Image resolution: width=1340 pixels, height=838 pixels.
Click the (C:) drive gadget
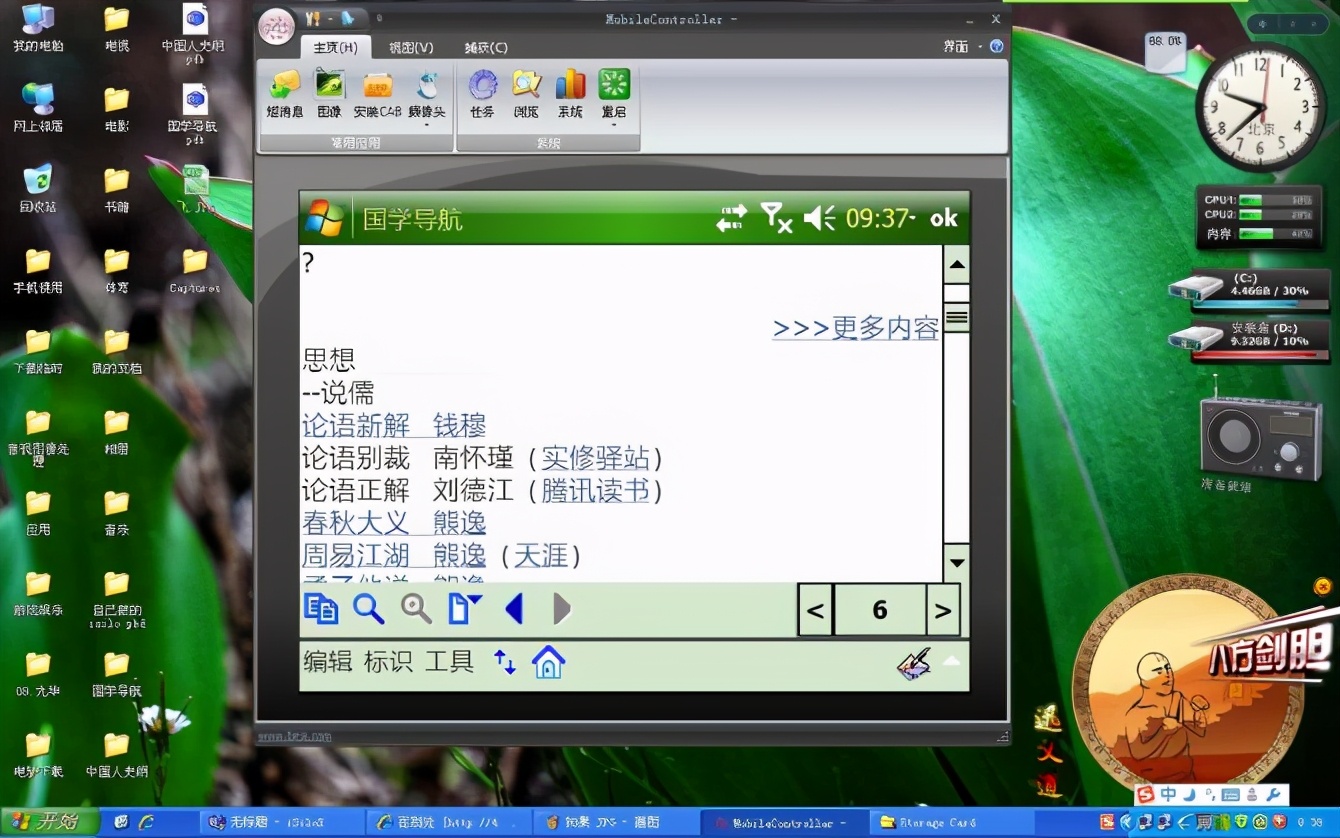[1250, 290]
